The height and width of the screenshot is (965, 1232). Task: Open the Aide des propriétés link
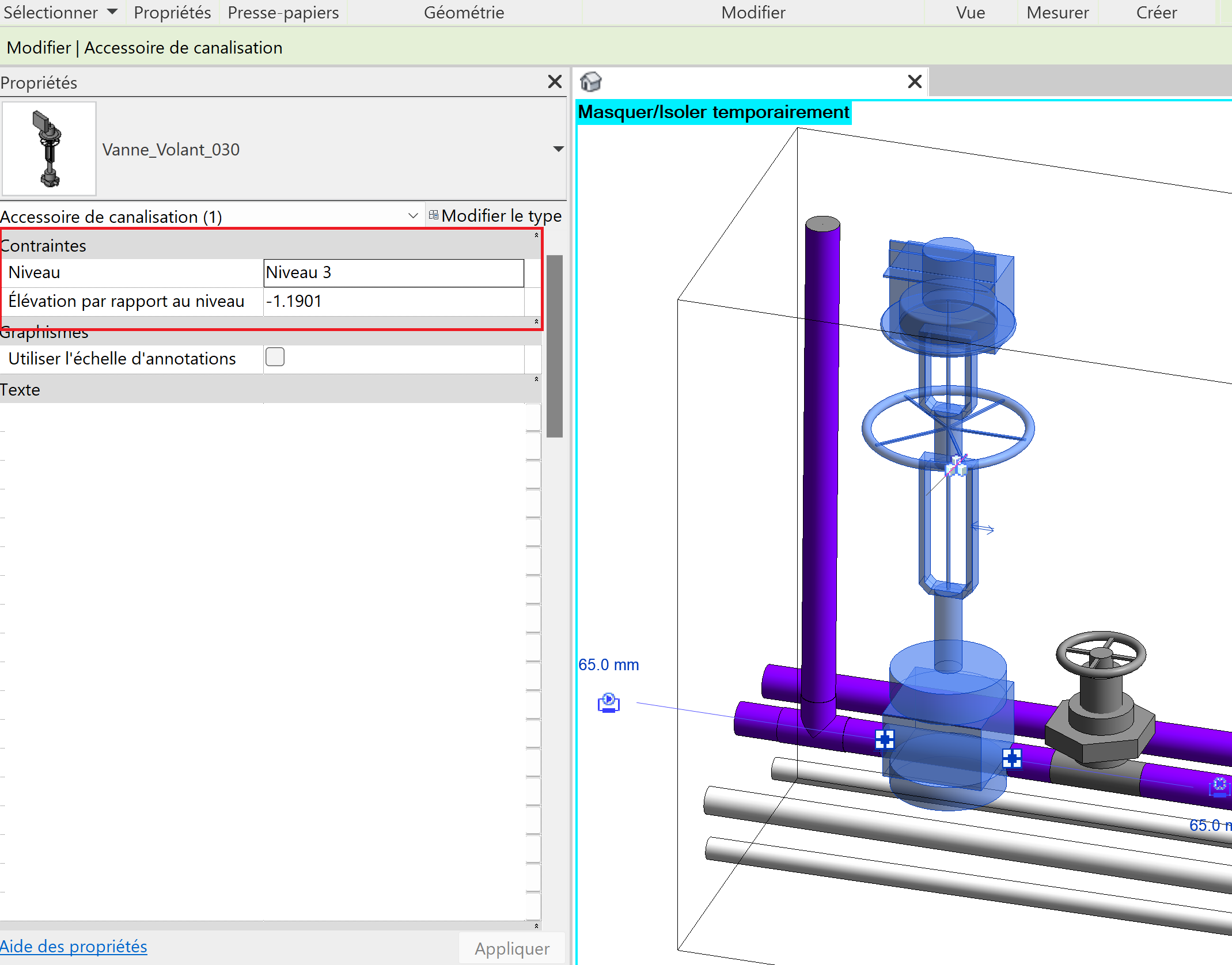click(x=74, y=946)
